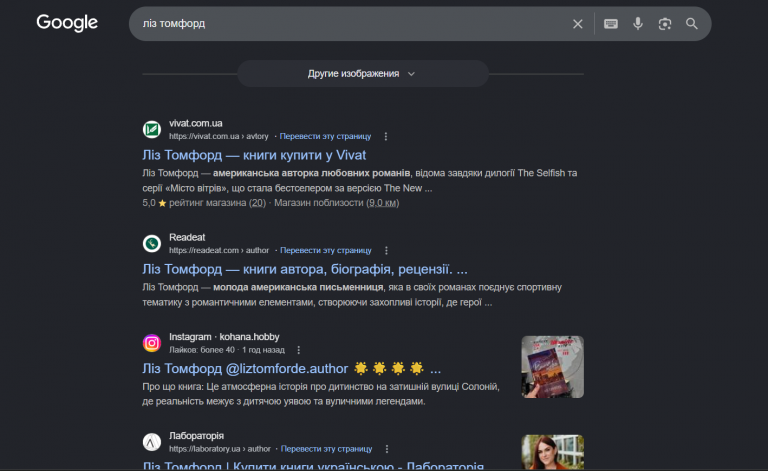Screen dimensions: 768x471
Task: Click the Instagram logo icon of kohana.hobby result
Action: tap(152, 343)
